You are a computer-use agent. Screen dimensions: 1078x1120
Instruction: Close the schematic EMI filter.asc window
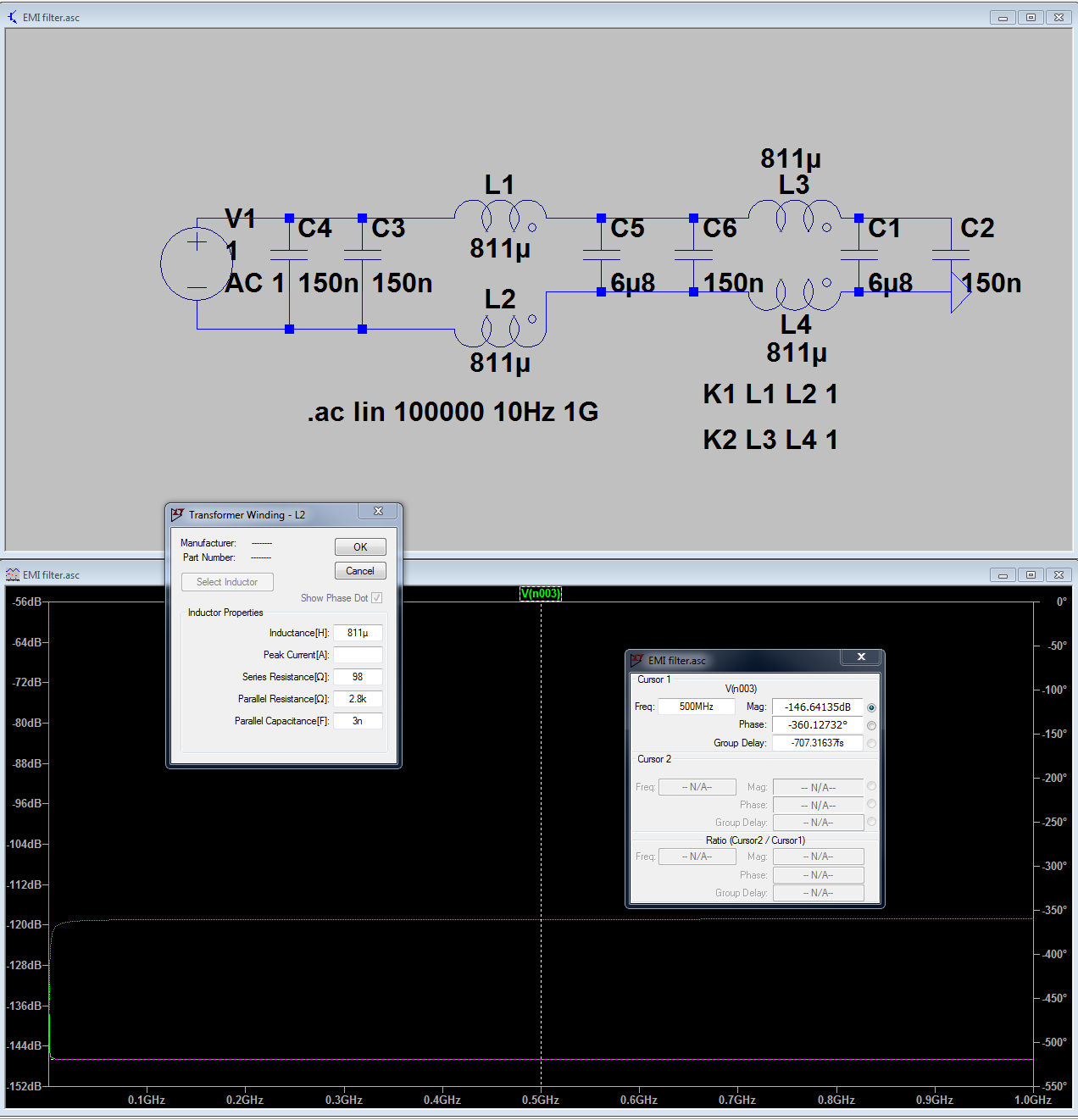[x=1059, y=17]
